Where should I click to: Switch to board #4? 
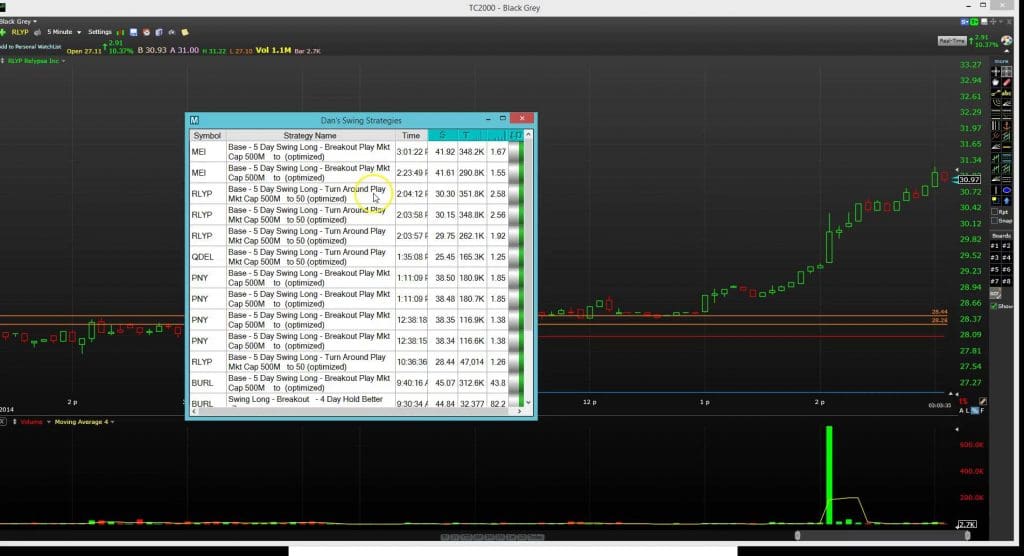[x=1006, y=257]
